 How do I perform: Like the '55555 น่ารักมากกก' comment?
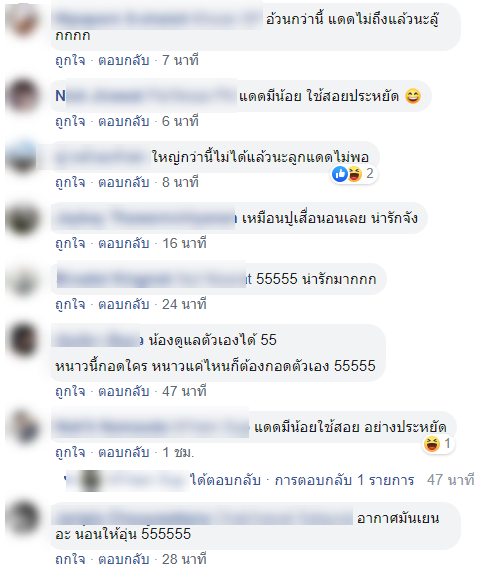tap(70, 304)
